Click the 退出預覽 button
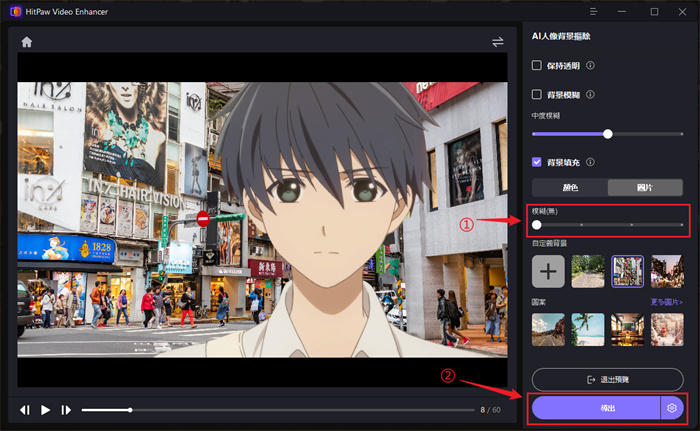 click(x=608, y=379)
